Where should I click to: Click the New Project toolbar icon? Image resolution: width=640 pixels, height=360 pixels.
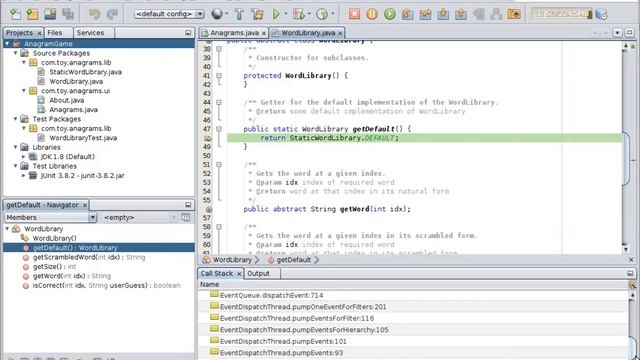33,14
